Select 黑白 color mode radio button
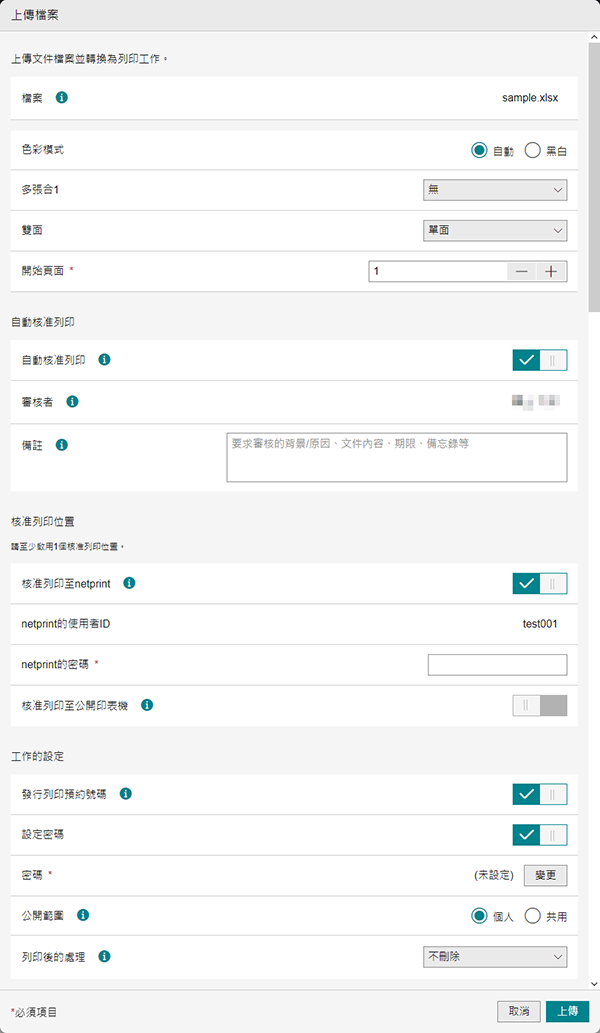600x1033 pixels. [x=533, y=151]
